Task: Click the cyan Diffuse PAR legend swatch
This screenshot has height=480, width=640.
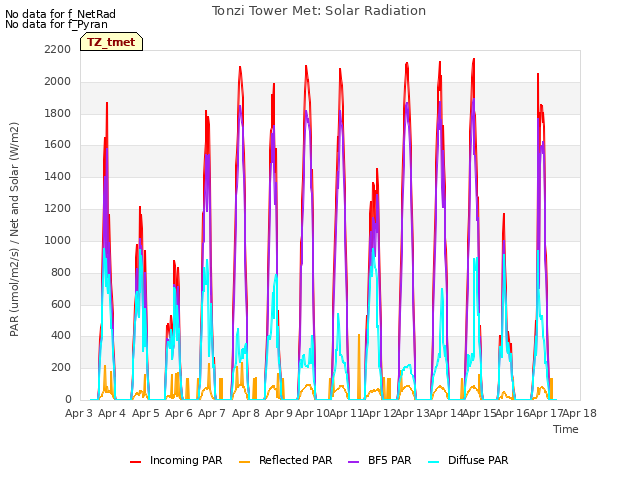Action: pyautogui.click(x=433, y=462)
